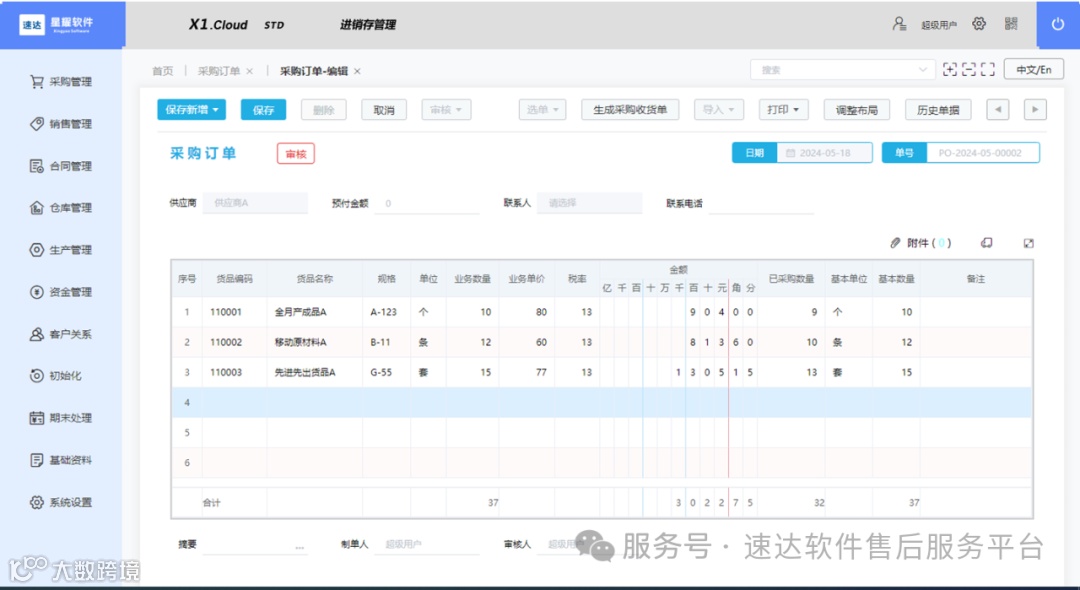Click the 调整布局 button
The height and width of the screenshot is (590, 1080).
click(857, 109)
